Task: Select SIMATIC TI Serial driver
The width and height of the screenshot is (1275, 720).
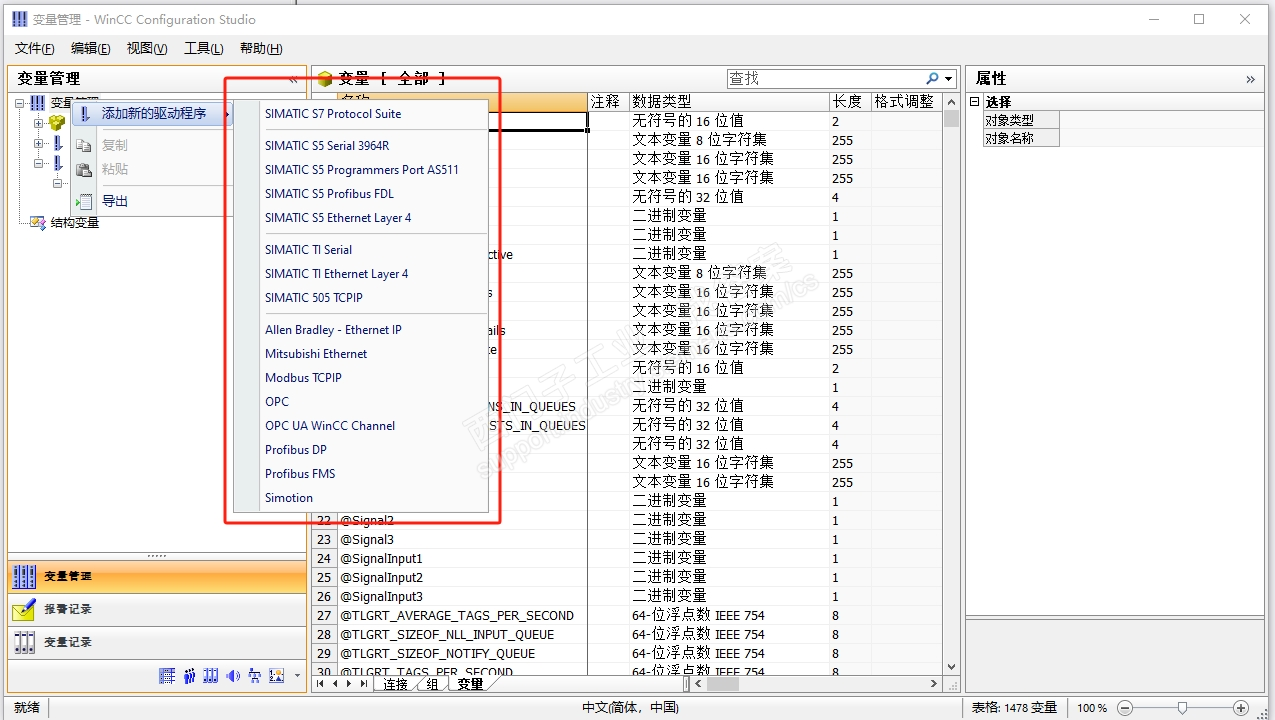Action: point(361,249)
